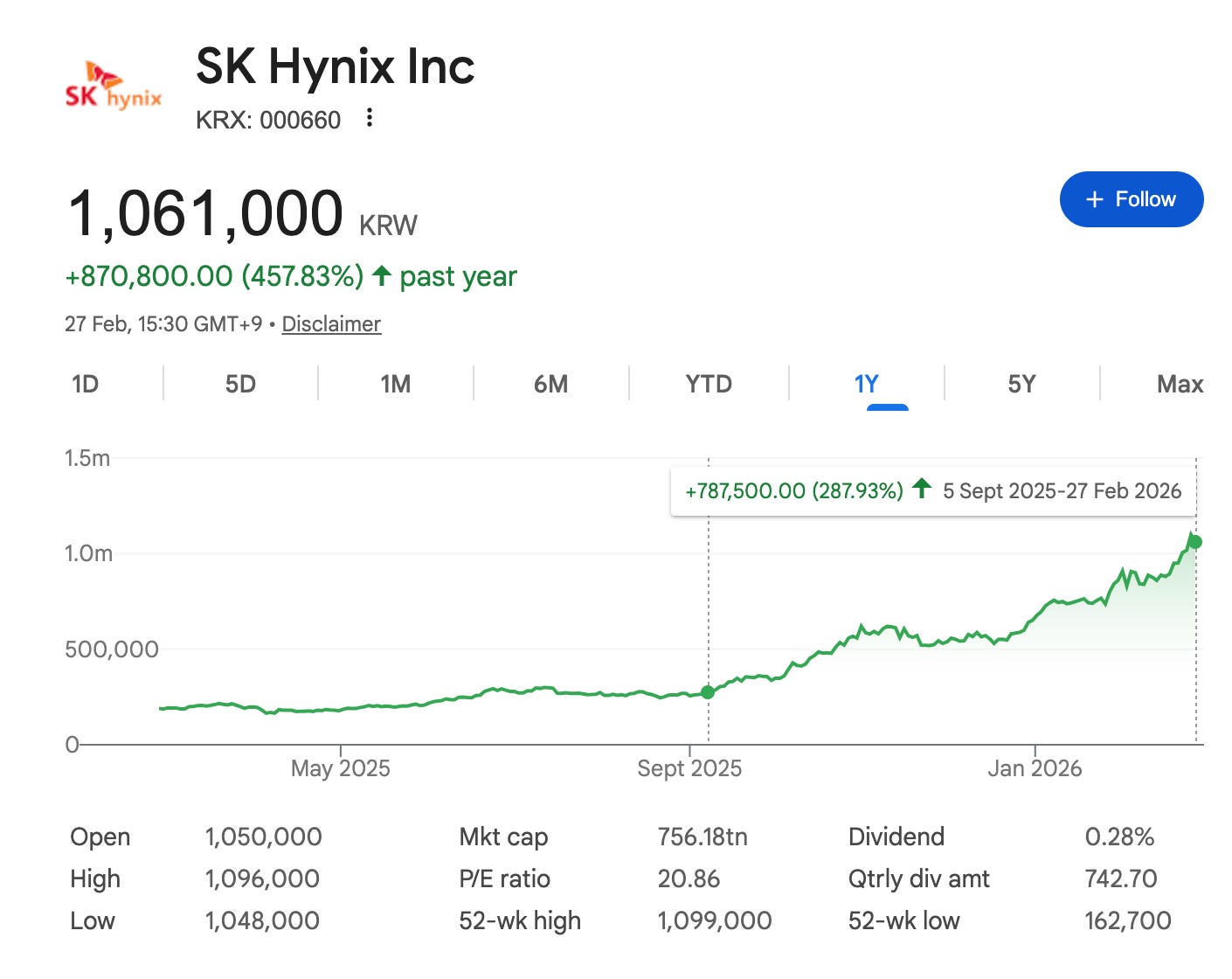This screenshot has height=979, width=1232.
Task: Select the 1Y chart tab
Action: click(866, 385)
